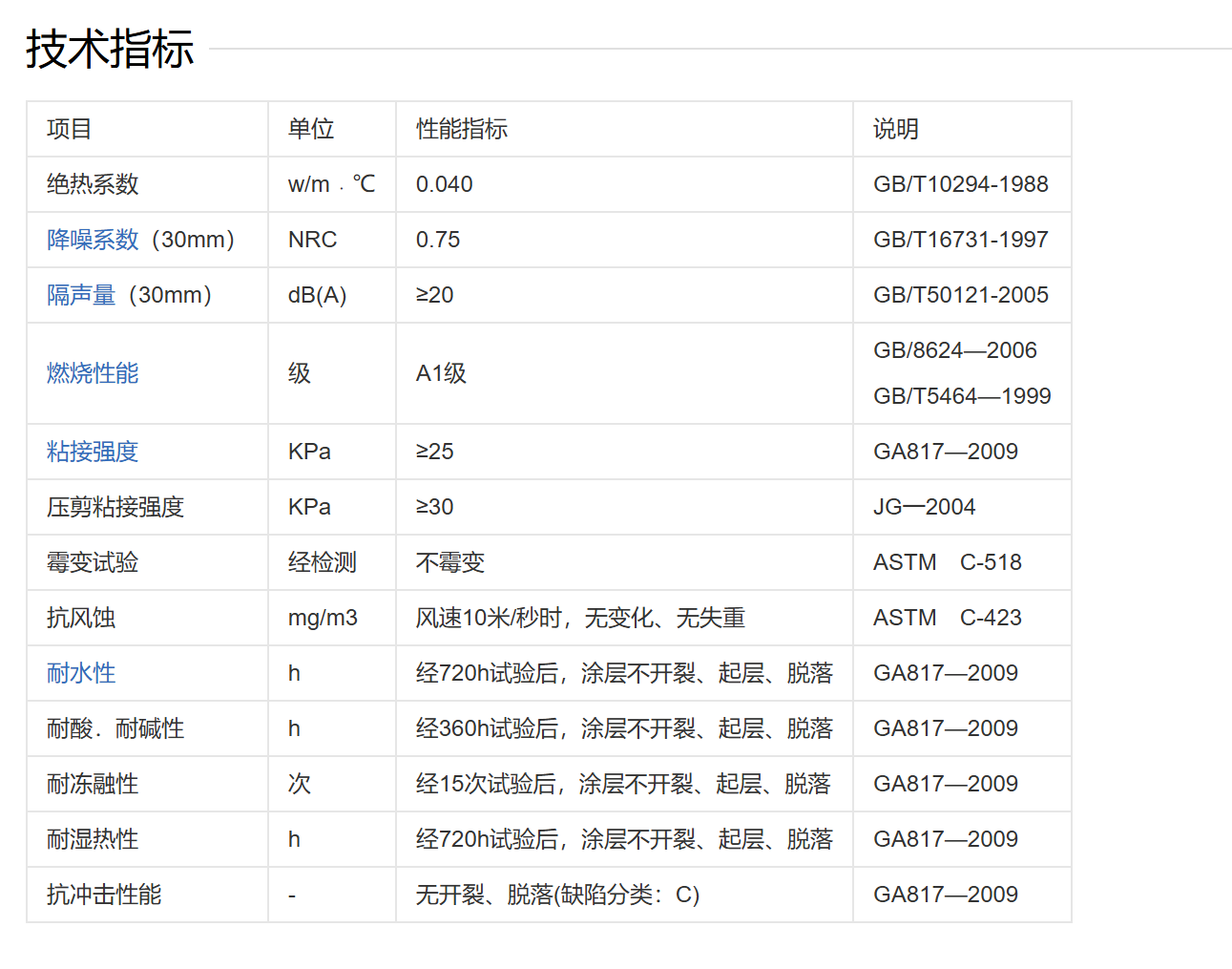1232x969 pixels.
Task: Click the JG—2004 standard text
Action: pos(924,507)
